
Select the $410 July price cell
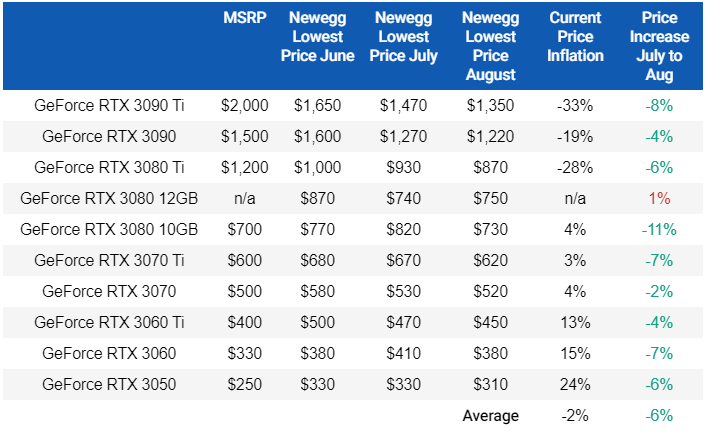pyautogui.click(x=404, y=353)
